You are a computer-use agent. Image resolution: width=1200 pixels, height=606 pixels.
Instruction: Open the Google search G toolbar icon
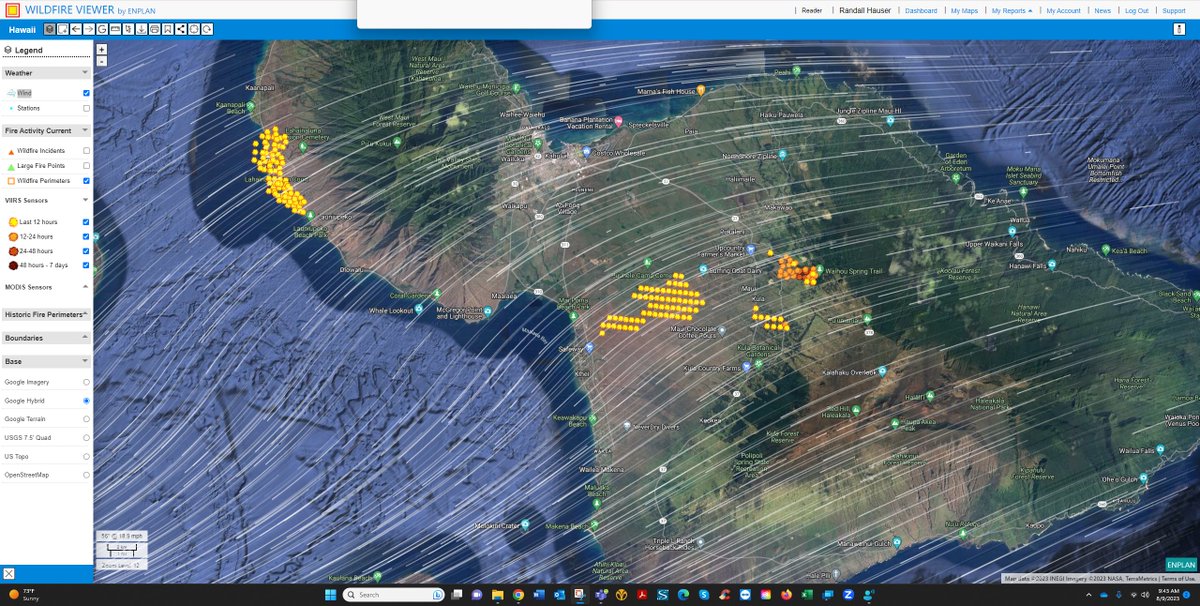pyautogui.click(x=102, y=29)
